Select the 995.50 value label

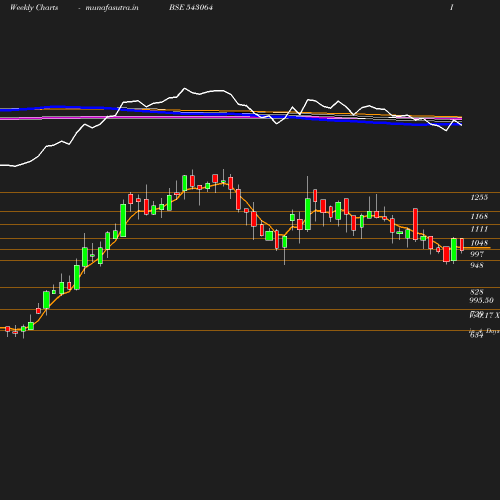[x=482, y=300]
